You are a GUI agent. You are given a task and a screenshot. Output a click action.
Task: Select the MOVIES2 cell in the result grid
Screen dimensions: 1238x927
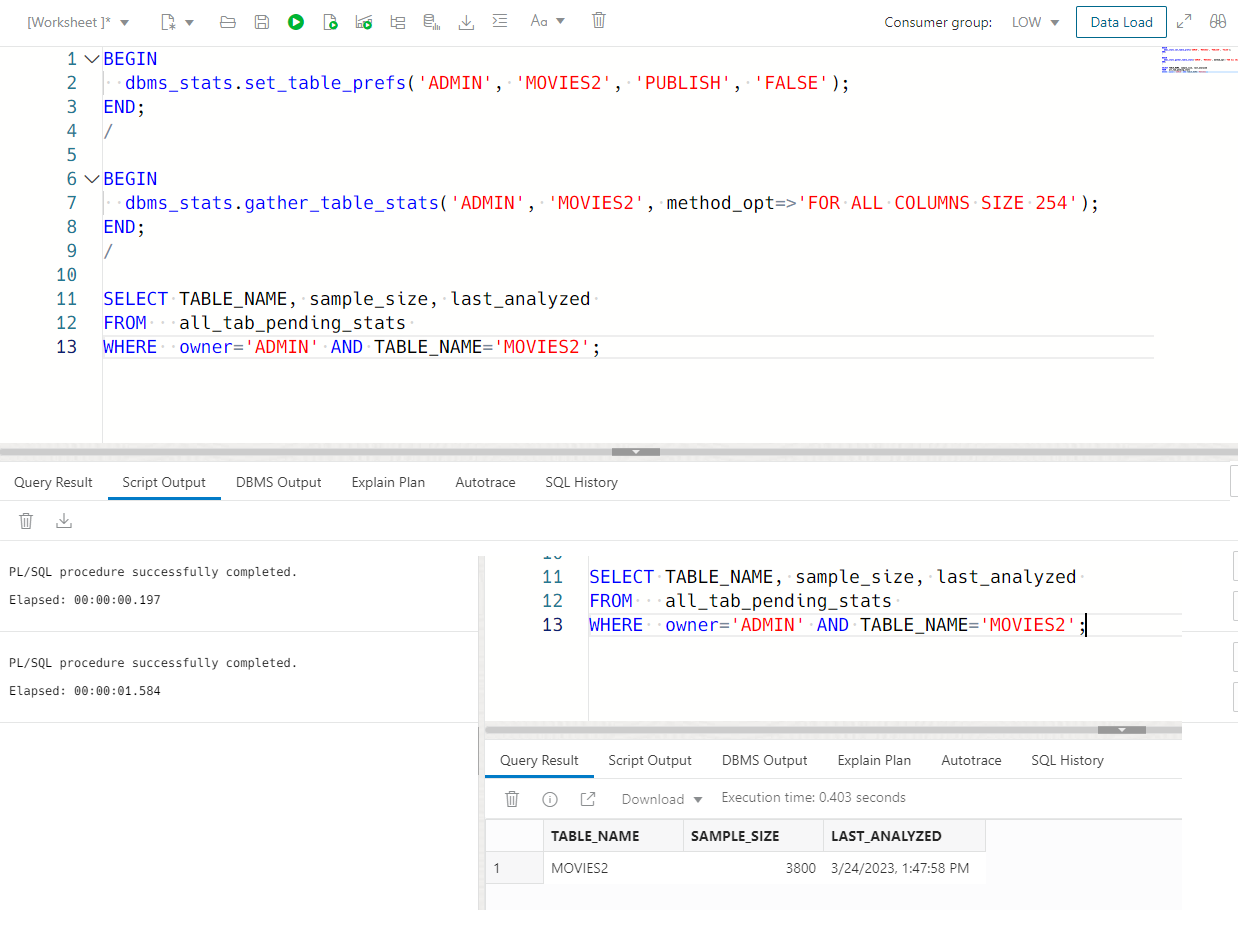pyautogui.click(x=614, y=868)
